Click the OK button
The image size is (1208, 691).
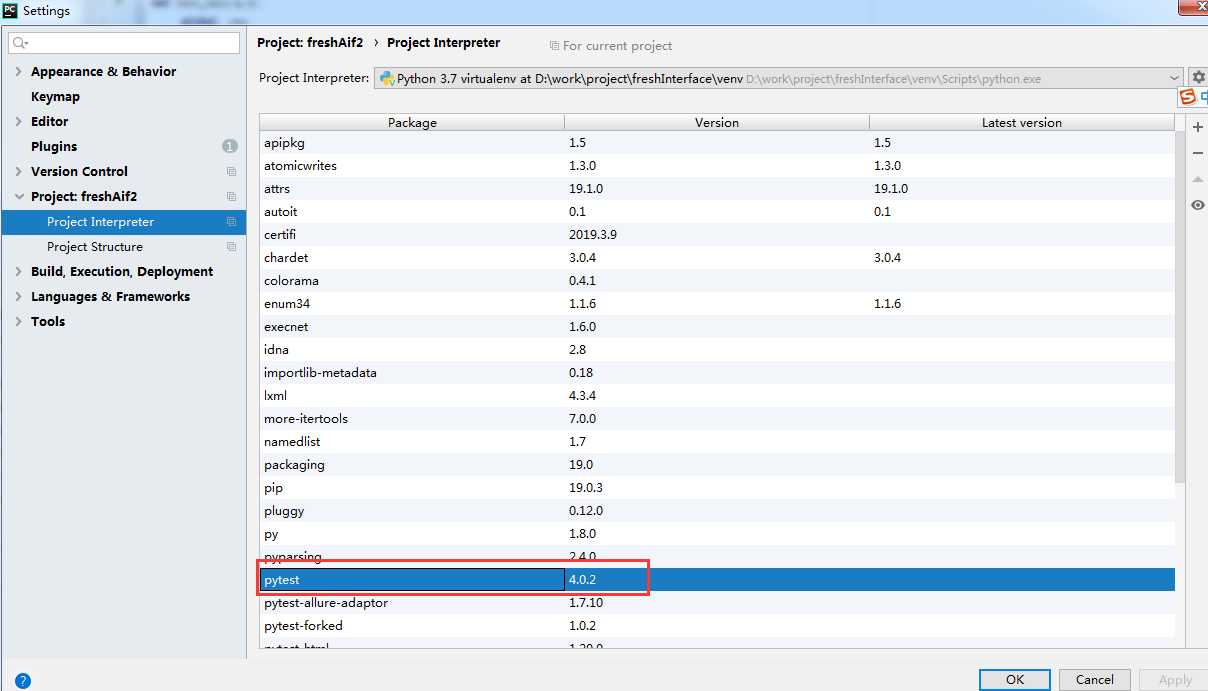[1014, 680]
